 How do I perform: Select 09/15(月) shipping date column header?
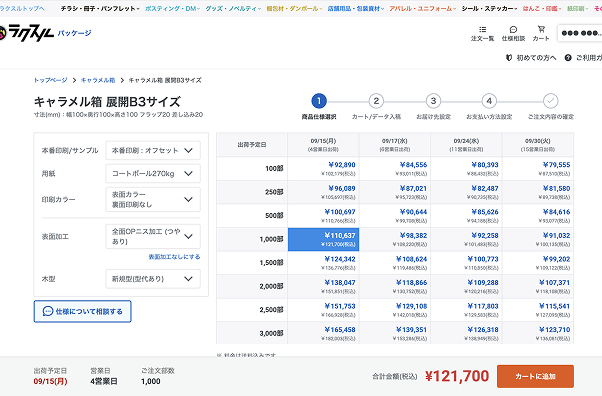(323, 145)
